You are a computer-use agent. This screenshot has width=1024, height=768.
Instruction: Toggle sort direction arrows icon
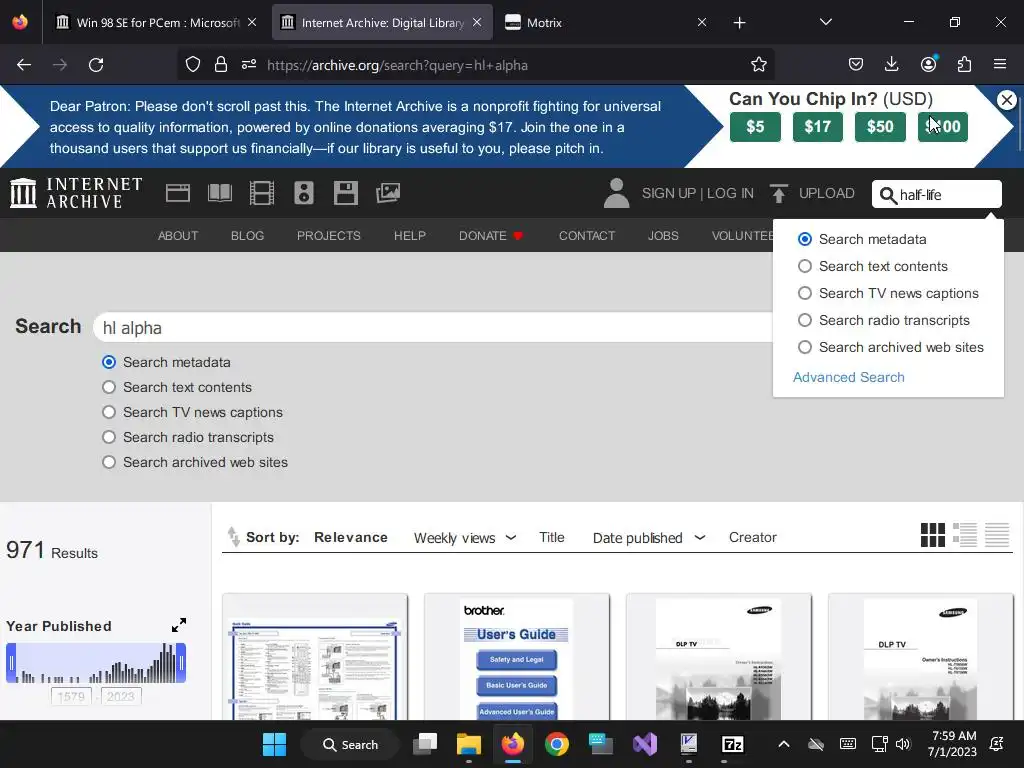233,537
